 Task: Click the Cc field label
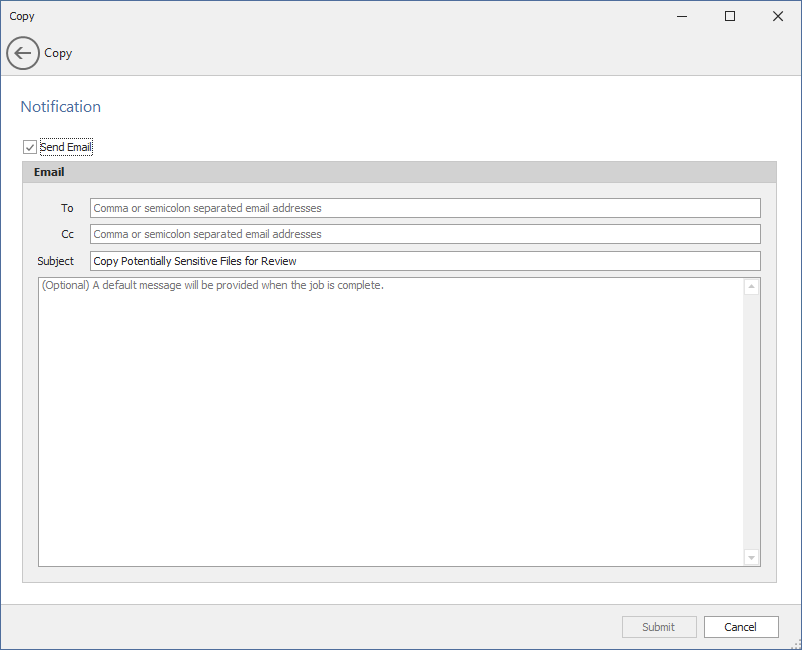pyautogui.click(x=68, y=234)
